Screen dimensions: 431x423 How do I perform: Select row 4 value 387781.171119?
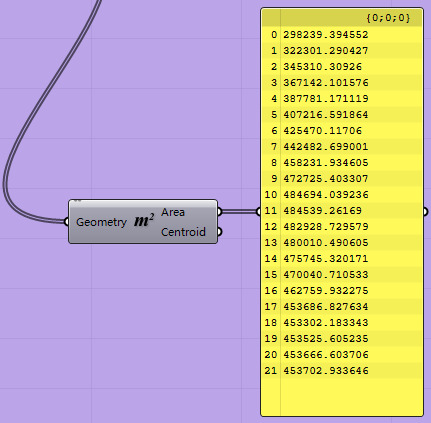[326, 99]
